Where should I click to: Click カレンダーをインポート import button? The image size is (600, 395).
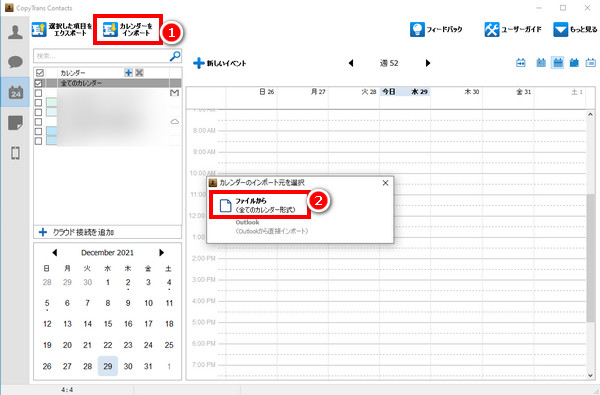128,29
